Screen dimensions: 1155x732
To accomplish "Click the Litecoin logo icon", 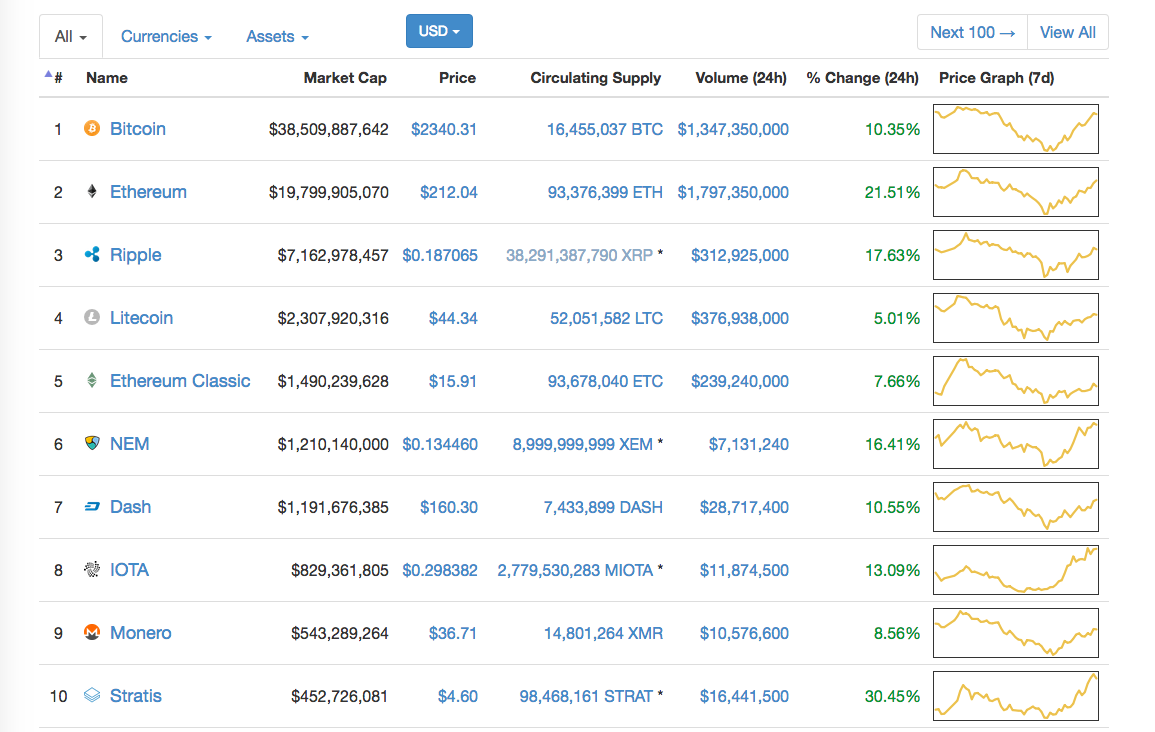I will pyautogui.click(x=92, y=317).
